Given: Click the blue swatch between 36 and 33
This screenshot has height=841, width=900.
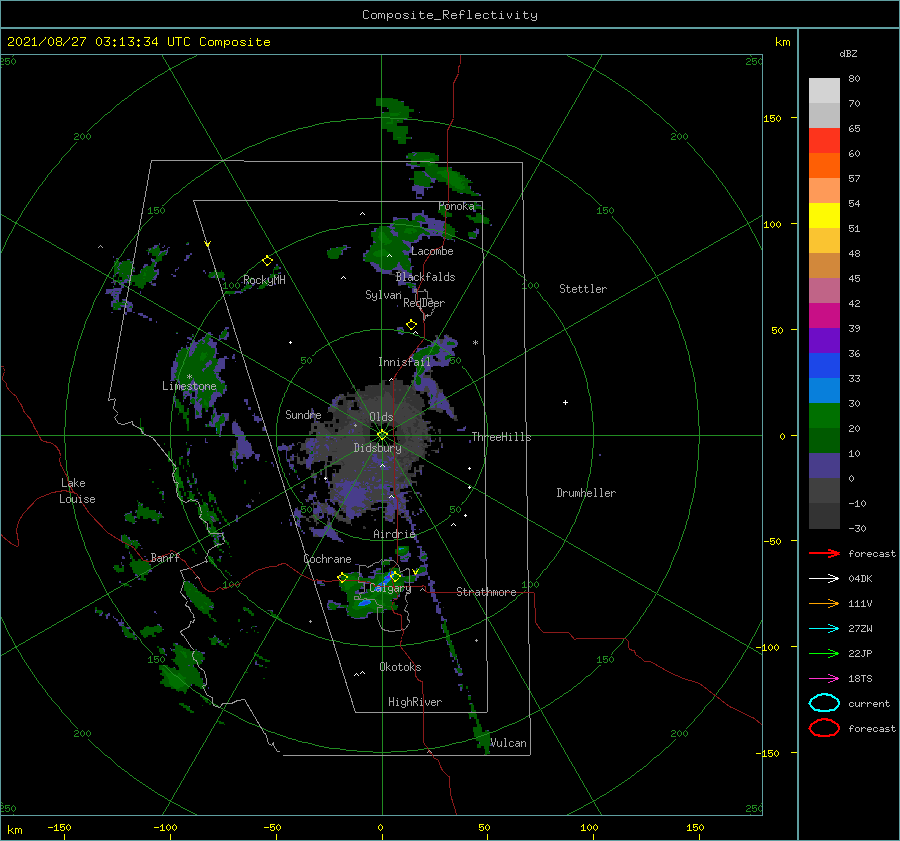Looking at the screenshot, I should 824,365.
